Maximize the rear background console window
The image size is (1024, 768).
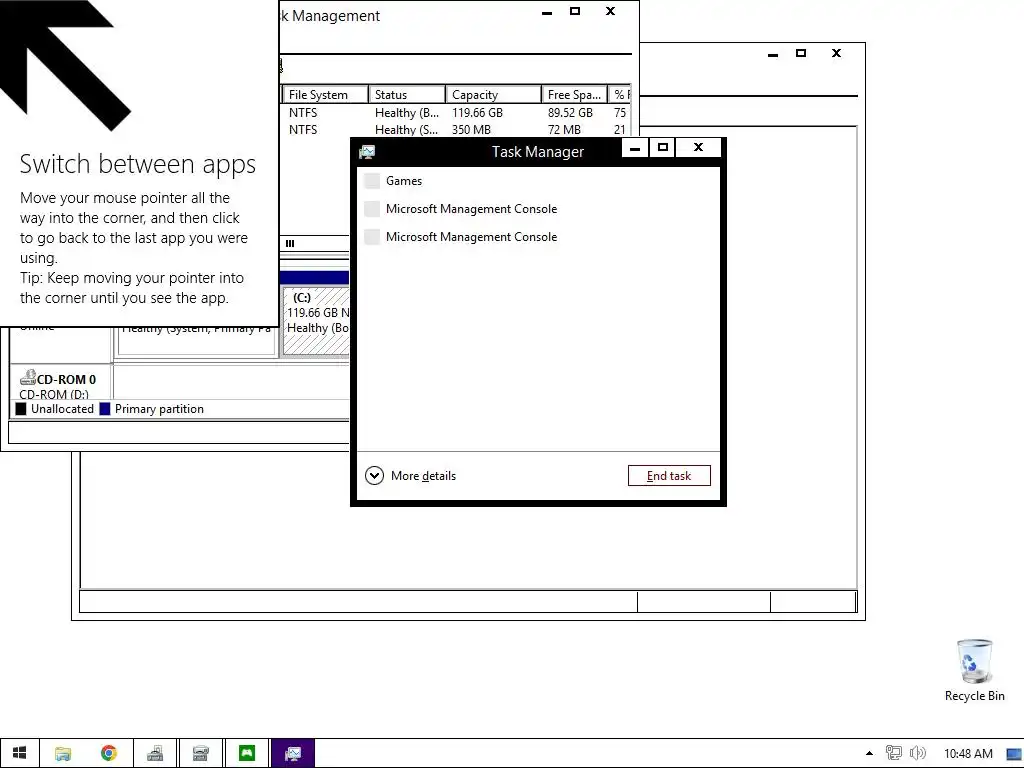tap(801, 54)
